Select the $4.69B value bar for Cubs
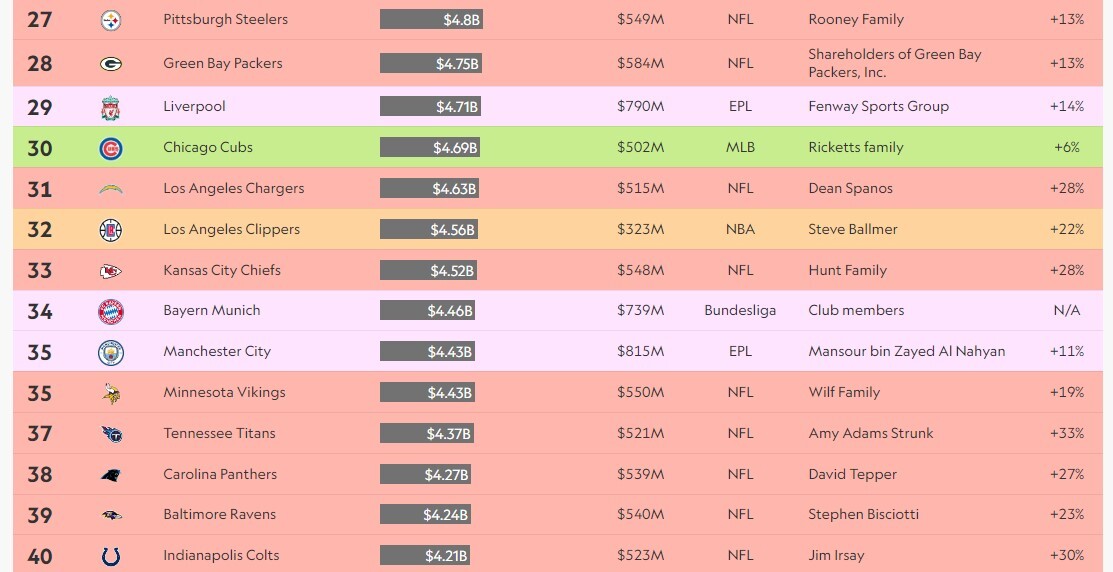This screenshot has width=1113, height=572. click(430, 148)
